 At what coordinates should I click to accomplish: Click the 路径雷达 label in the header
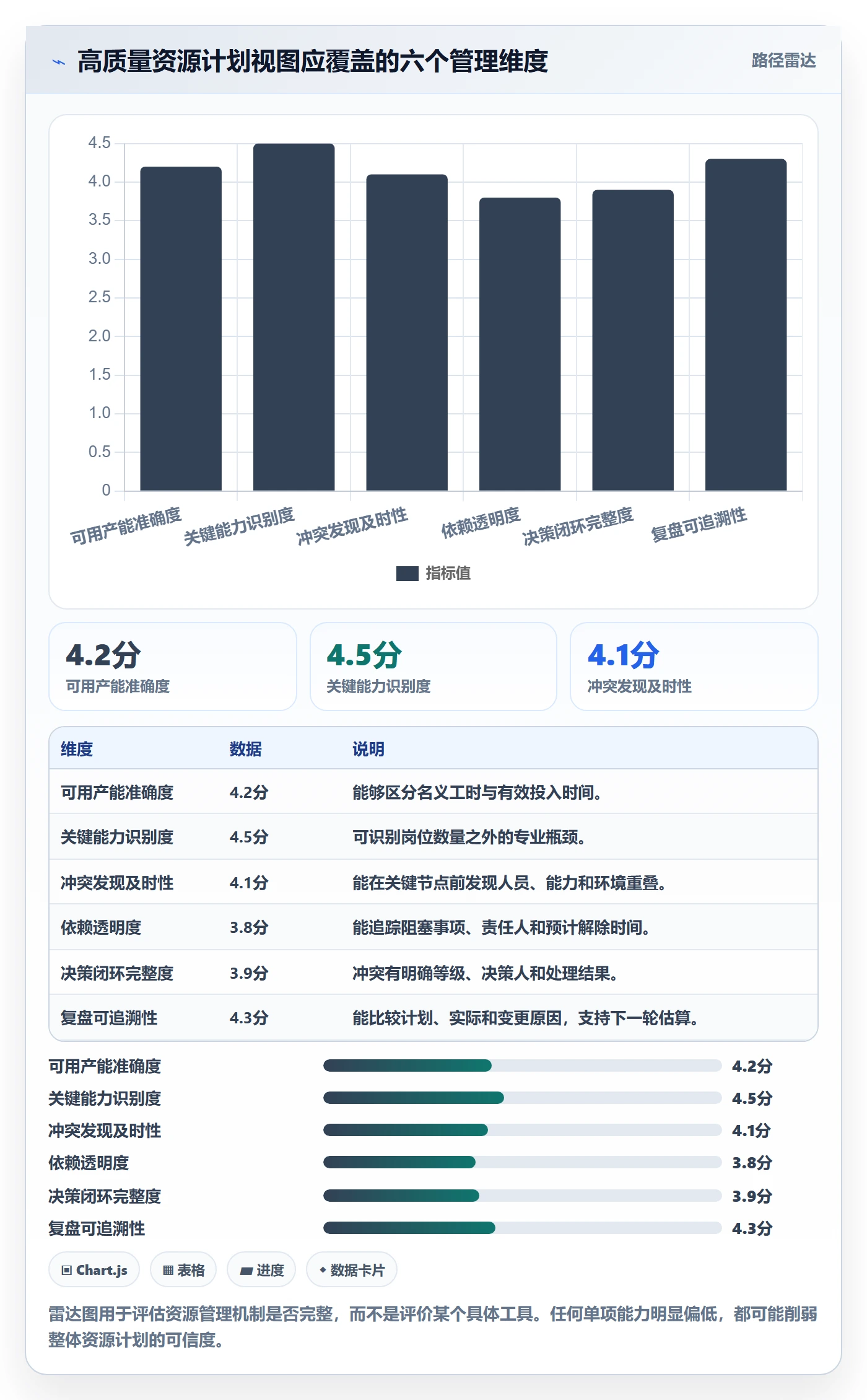tap(783, 61)
